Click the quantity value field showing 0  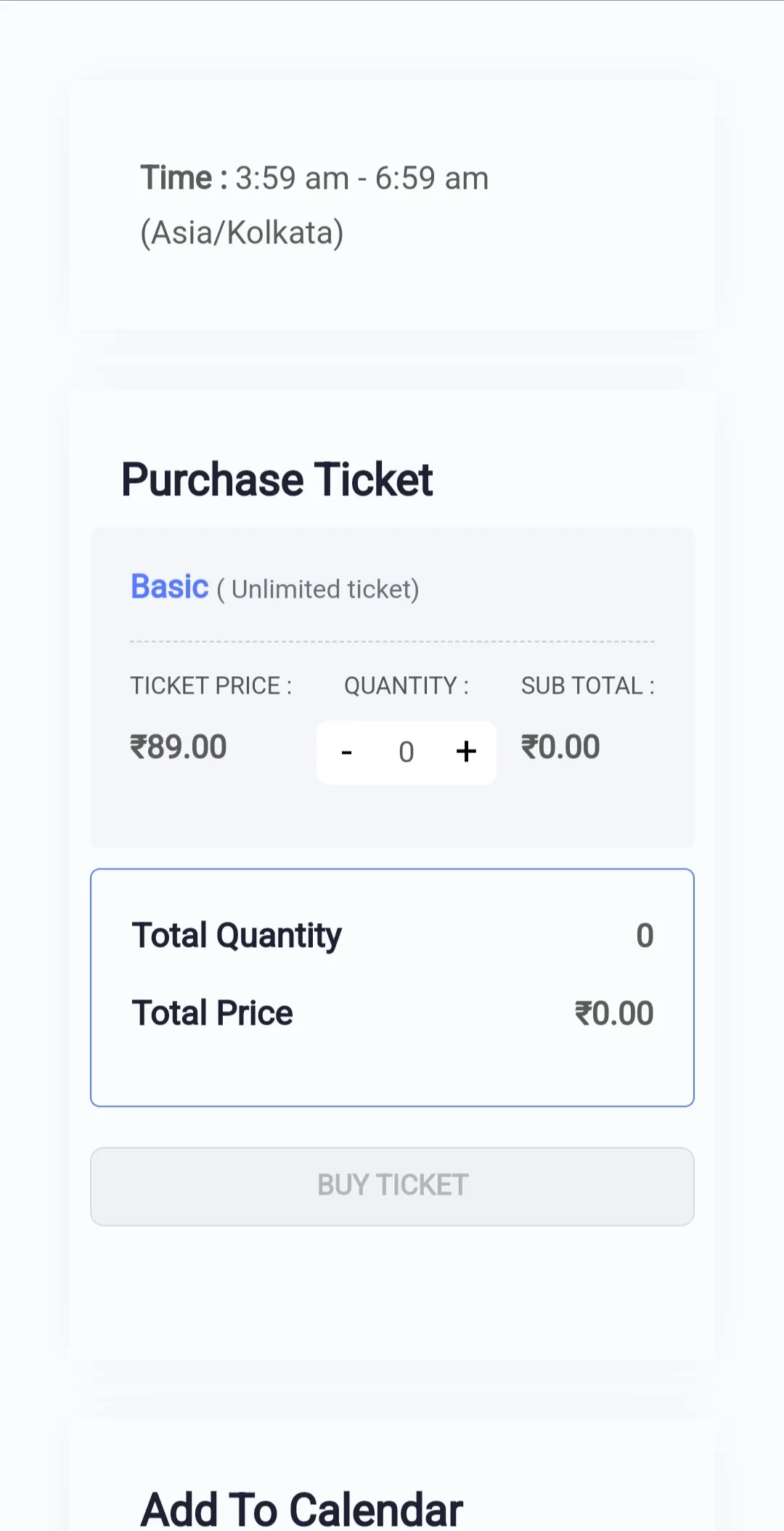[407, 752]
